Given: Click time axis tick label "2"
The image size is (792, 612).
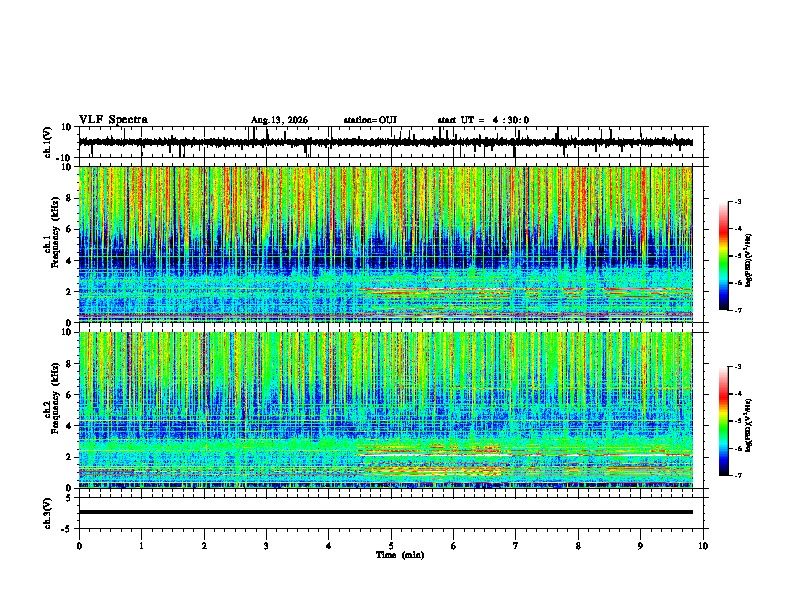Looking at the screenshot, I should point(204,546).
